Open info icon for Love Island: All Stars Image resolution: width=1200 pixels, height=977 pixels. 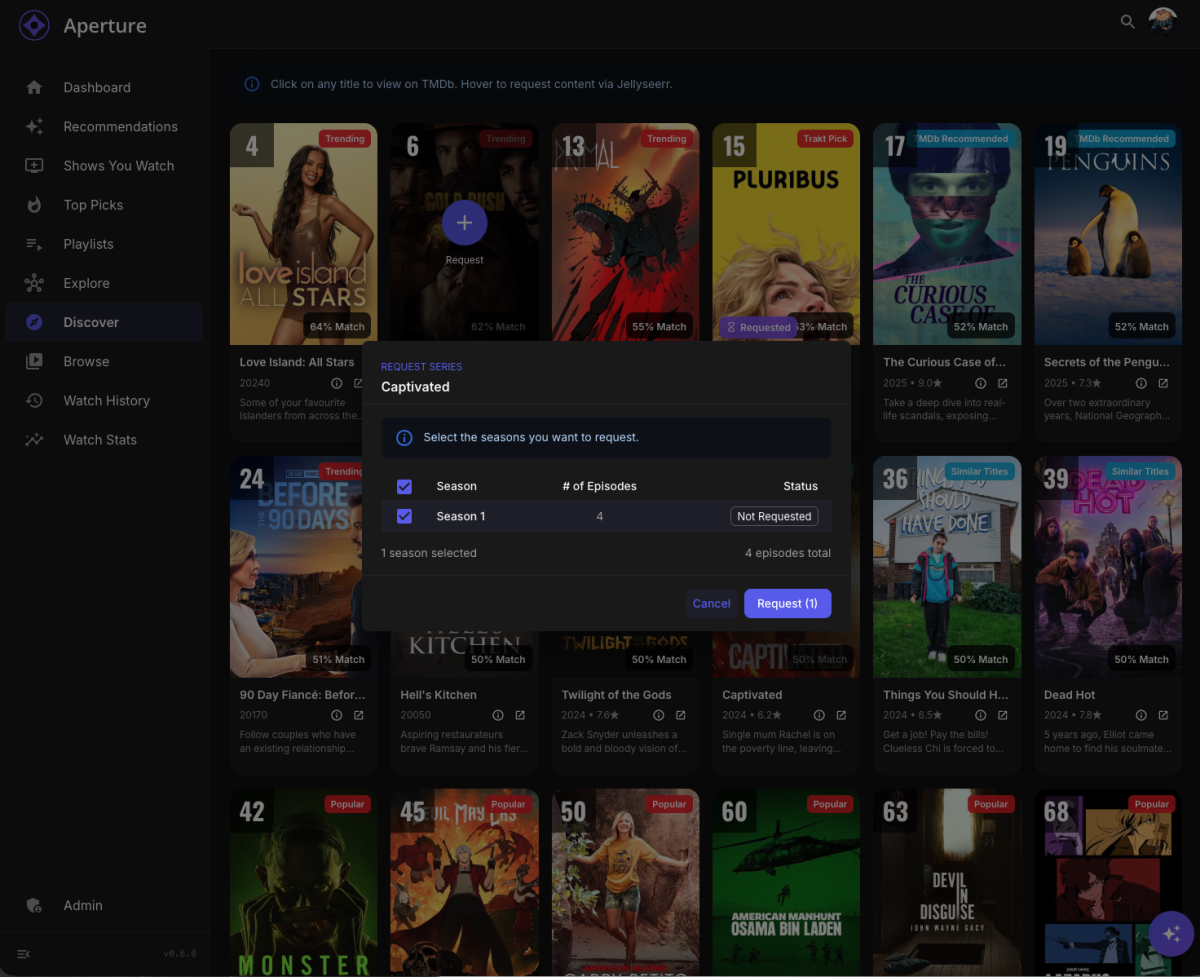pos(336,383)
